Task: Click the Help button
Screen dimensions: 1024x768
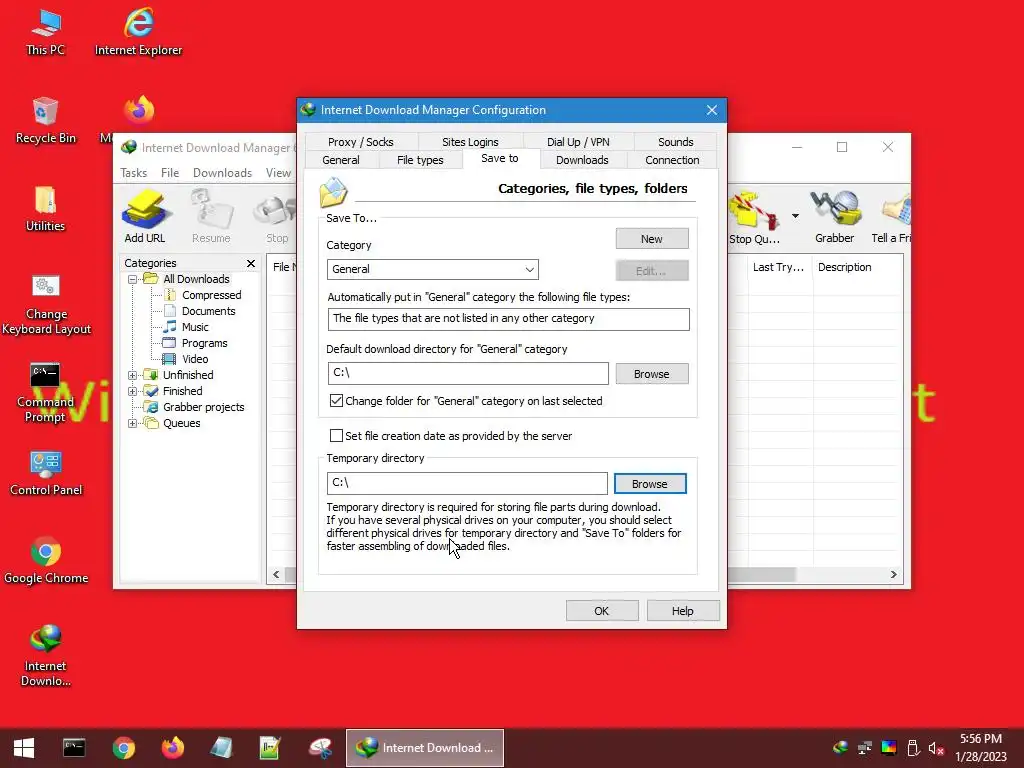Action: (682, 611)
